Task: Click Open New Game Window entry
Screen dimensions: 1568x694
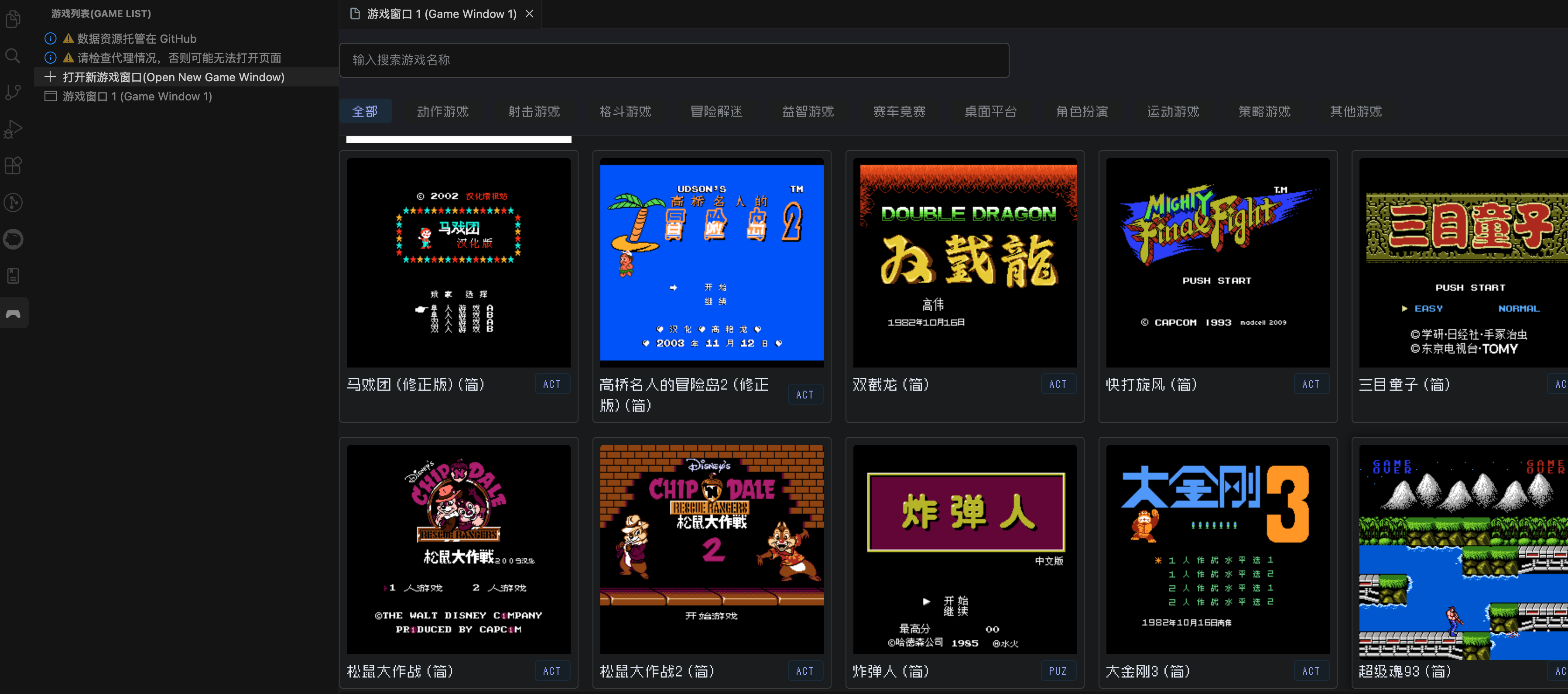Action: click(x=173, y=77)
